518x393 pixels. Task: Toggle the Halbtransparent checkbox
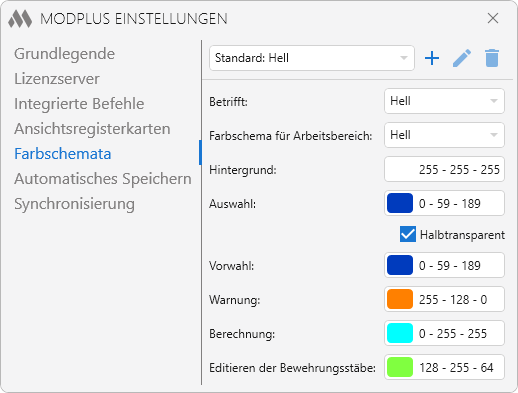point(408,234)
